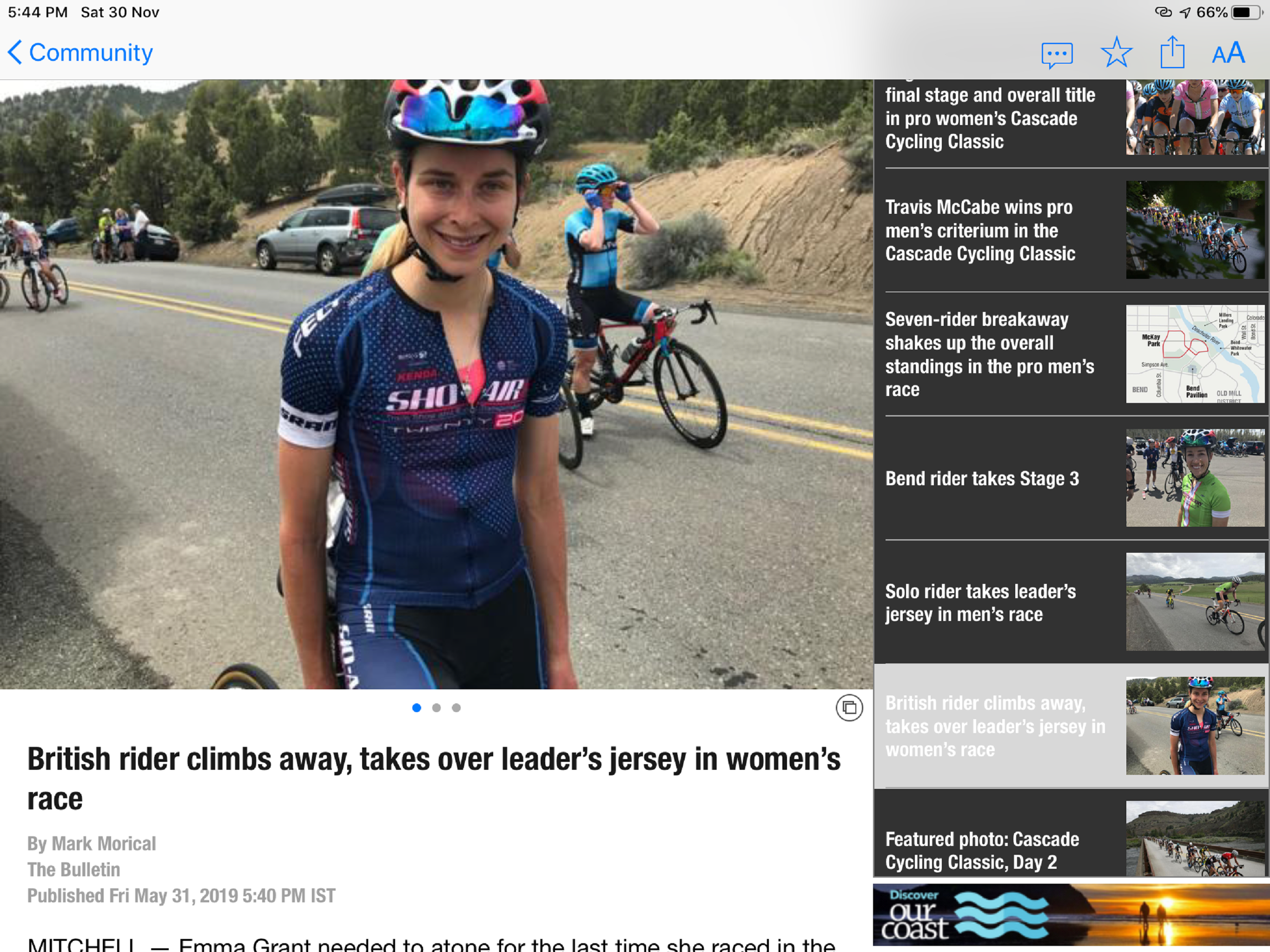Select the third photo carousel dot
Screen dimensions: 1270x952
456,707
